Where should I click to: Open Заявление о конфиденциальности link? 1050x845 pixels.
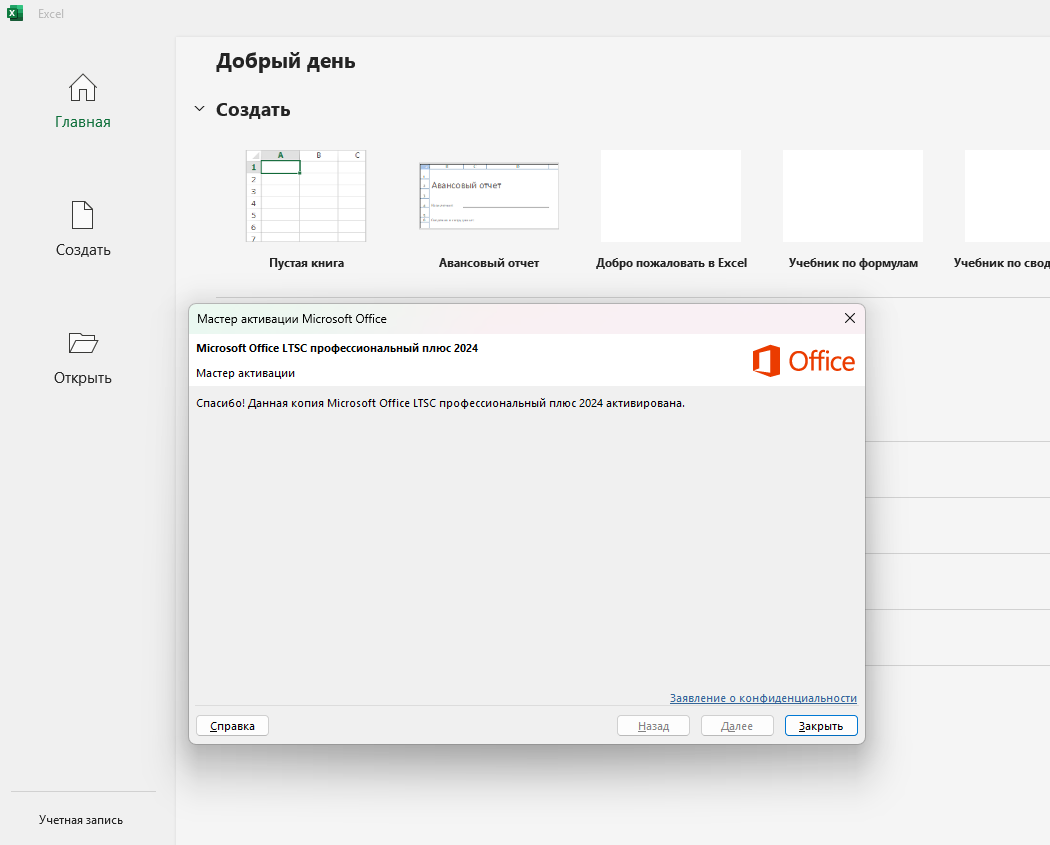coord(763,698)
